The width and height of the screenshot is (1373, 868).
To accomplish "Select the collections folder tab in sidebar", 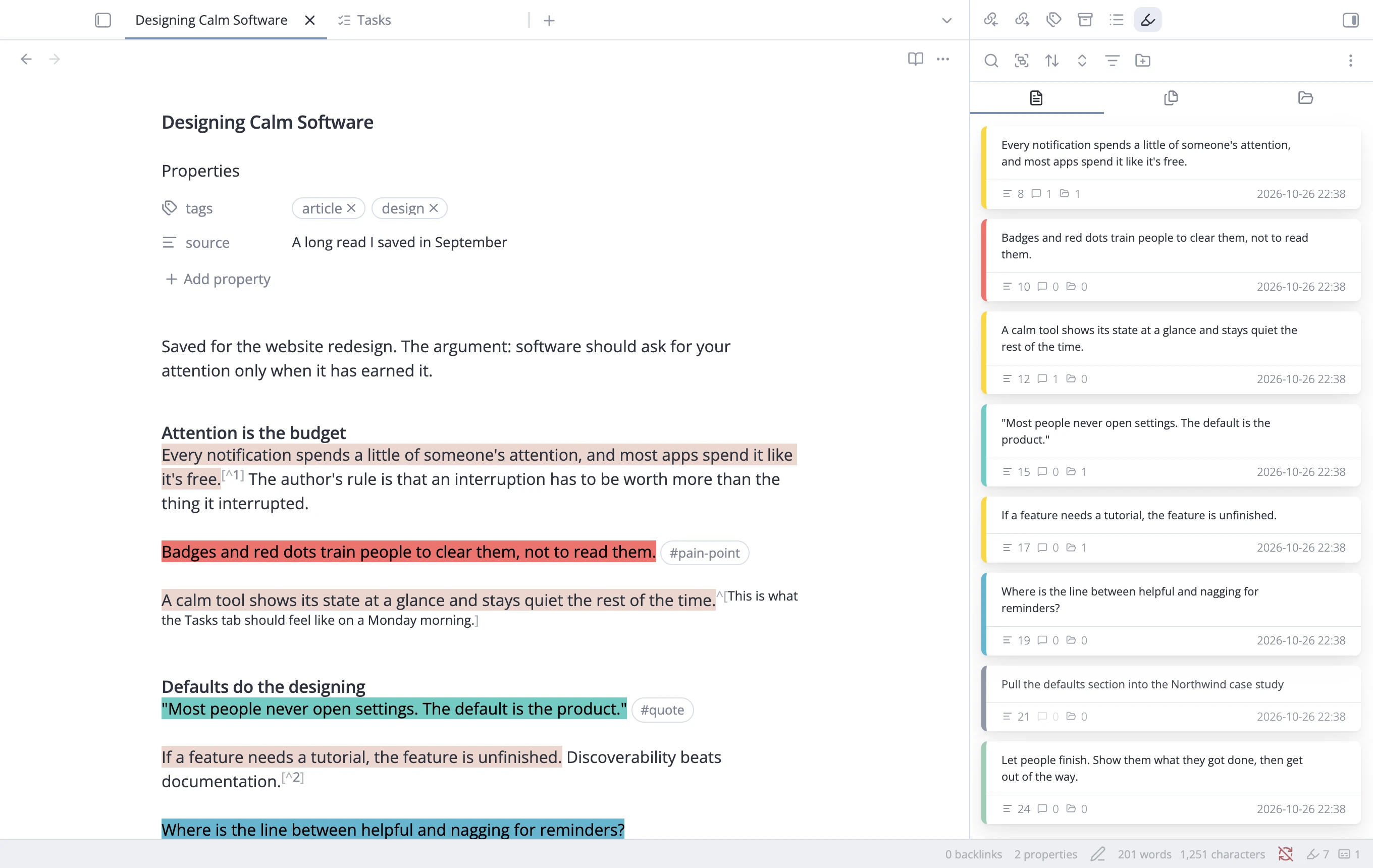I will (x=1305, y=97).
